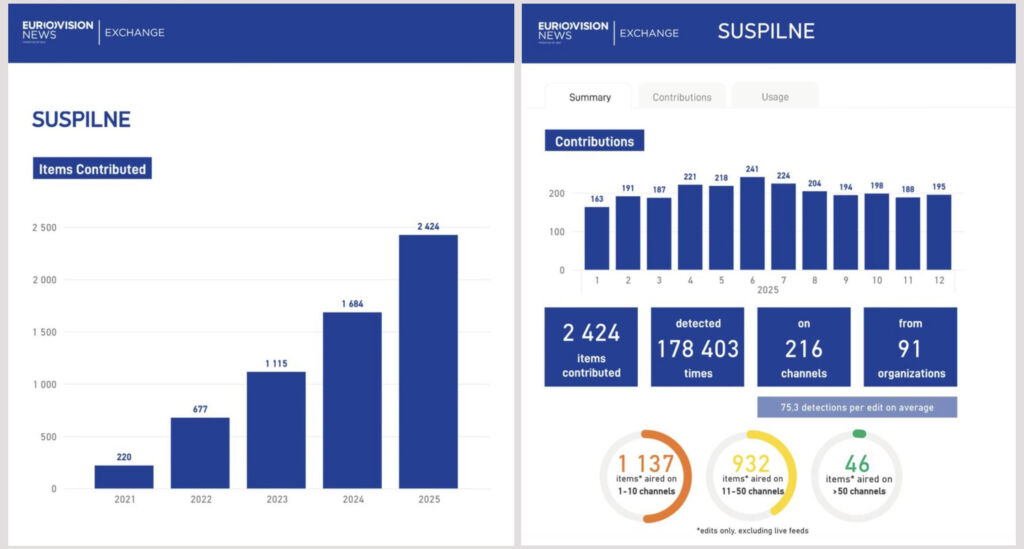Image resolution: width=1024 pixels, height=549 pixels.
Task: Click month 6 bar showing 241
Action: (x=752, y=223)
